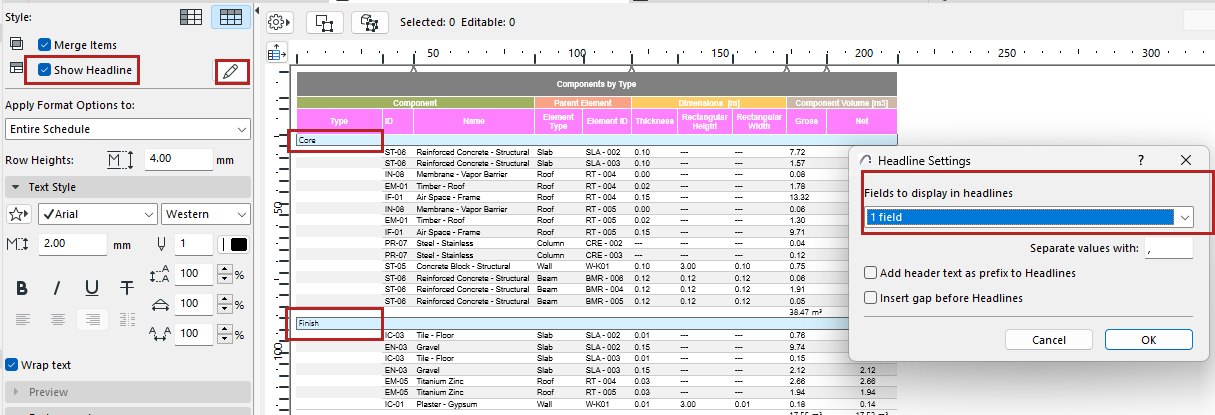Select right text alignment
The width and height of the screenshot is (1215, 415).
[x=92, y=320]
